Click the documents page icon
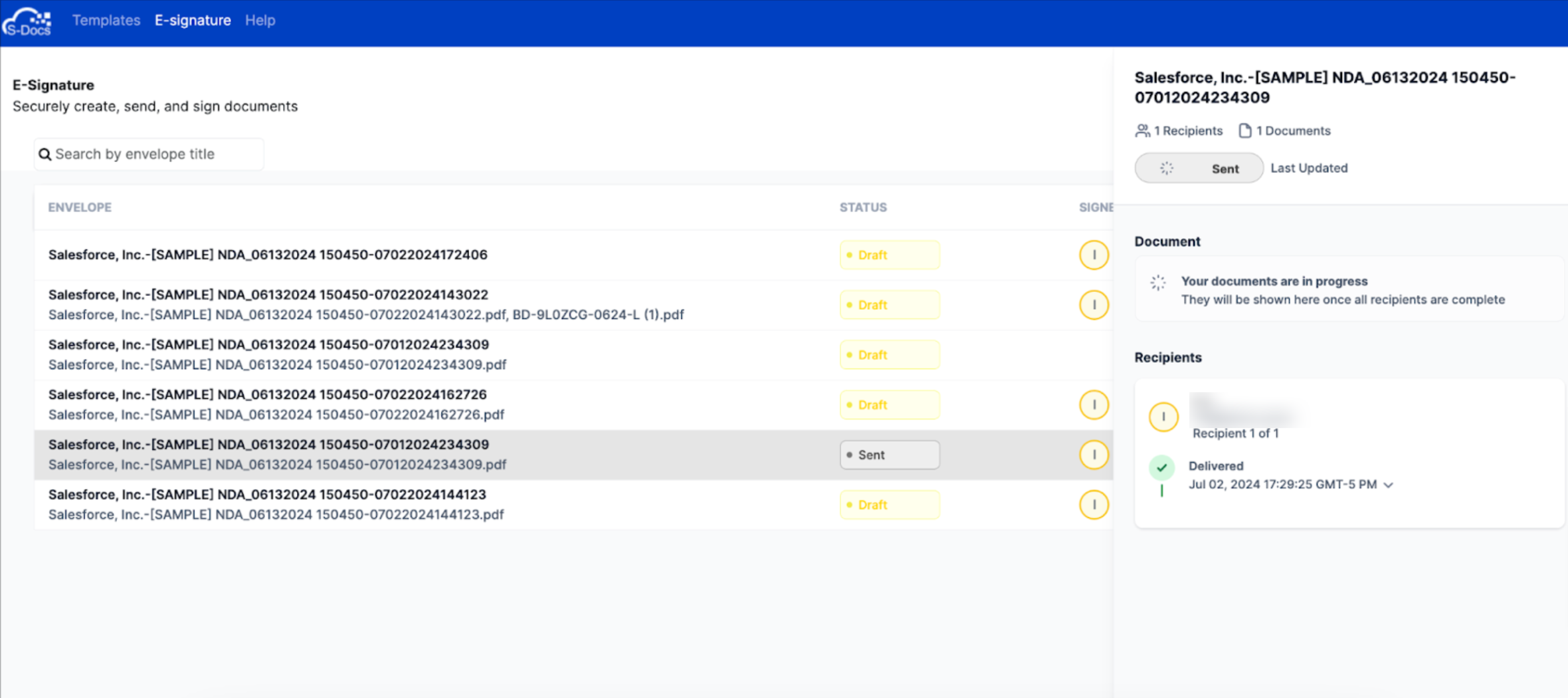This screenshot has width=1568, height=698. (x=1245, y=131)
